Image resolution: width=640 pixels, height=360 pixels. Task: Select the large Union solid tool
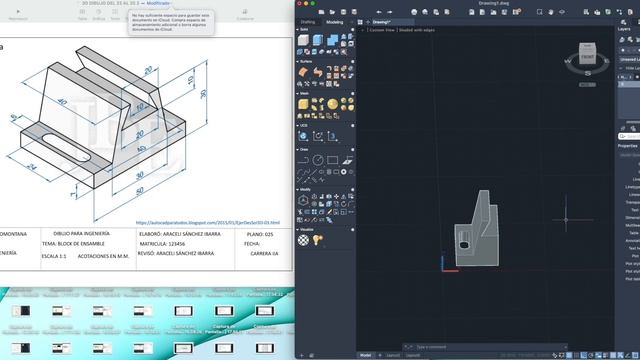(332, 40)
